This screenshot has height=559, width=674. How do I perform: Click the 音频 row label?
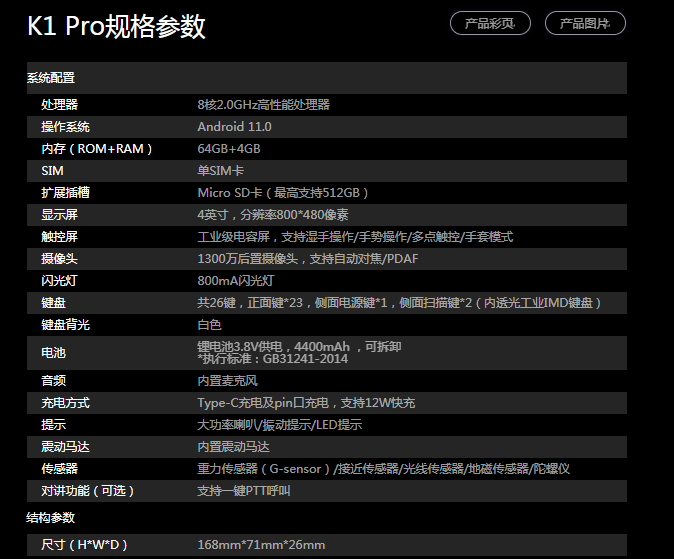click(53, 381)
